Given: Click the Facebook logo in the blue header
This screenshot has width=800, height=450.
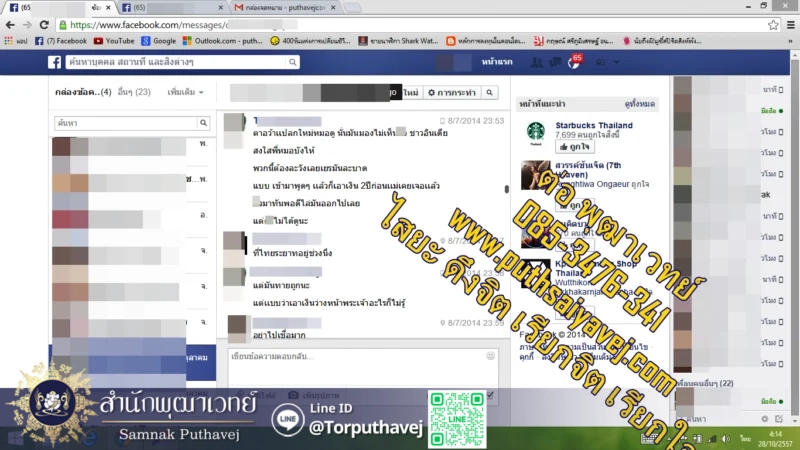Looking at the screenshot, I should pyautogui.click(x=55, y=62).
